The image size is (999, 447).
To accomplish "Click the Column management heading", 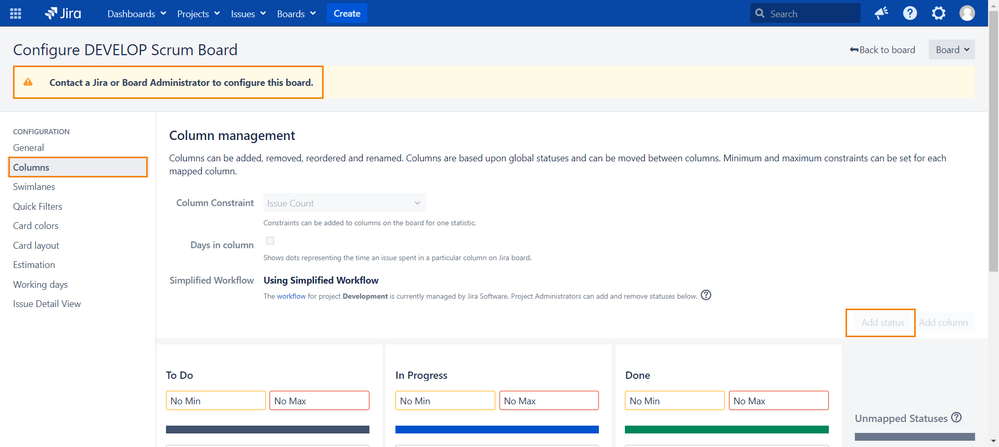I will point(232,136).
